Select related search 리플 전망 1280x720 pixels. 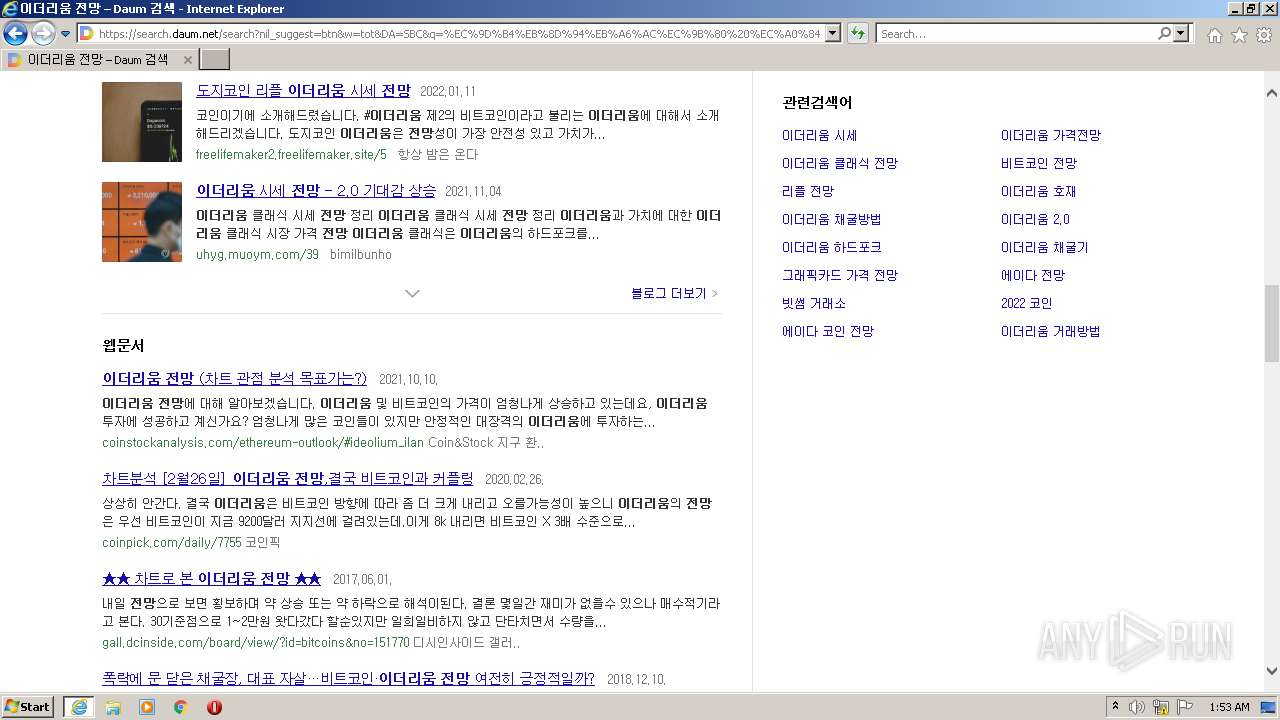pos(808,191)
